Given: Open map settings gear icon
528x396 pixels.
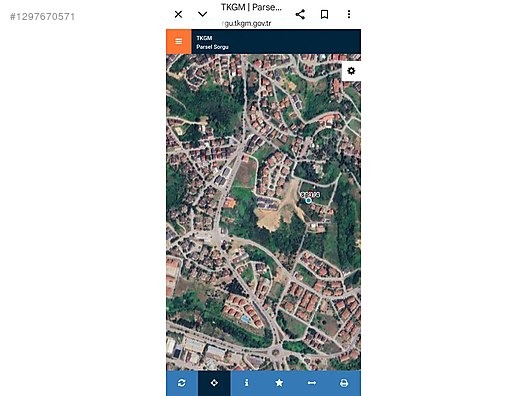Looking at the screenshot, I should tap(351, 71).
